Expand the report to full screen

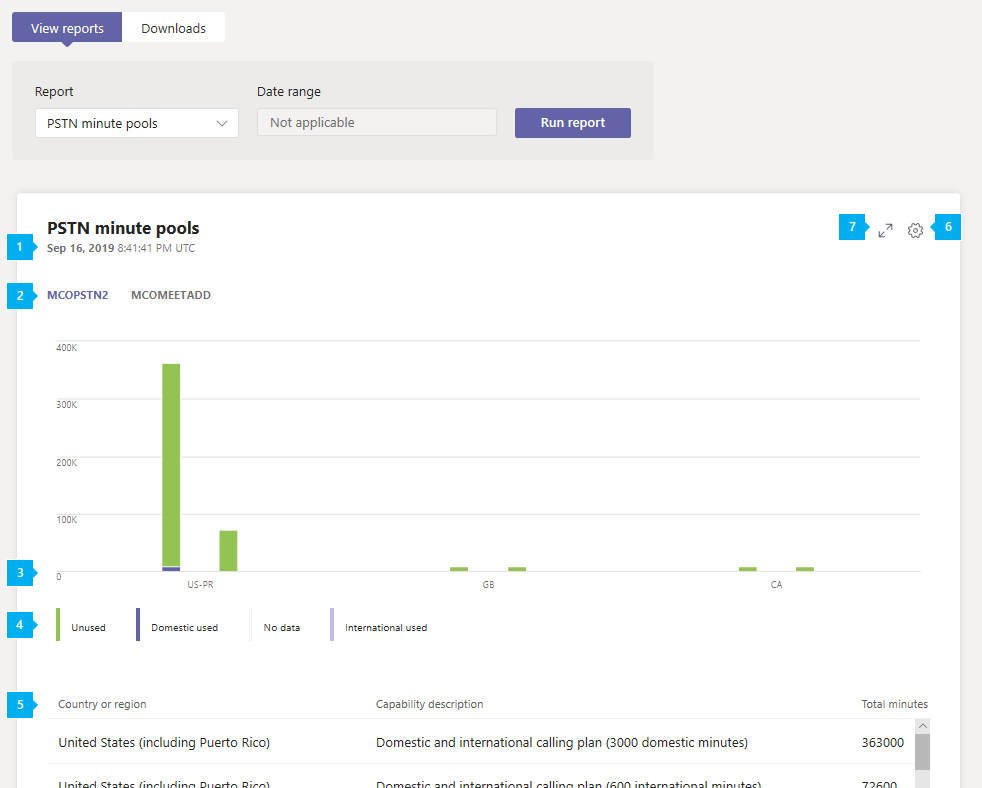[885, 231]
